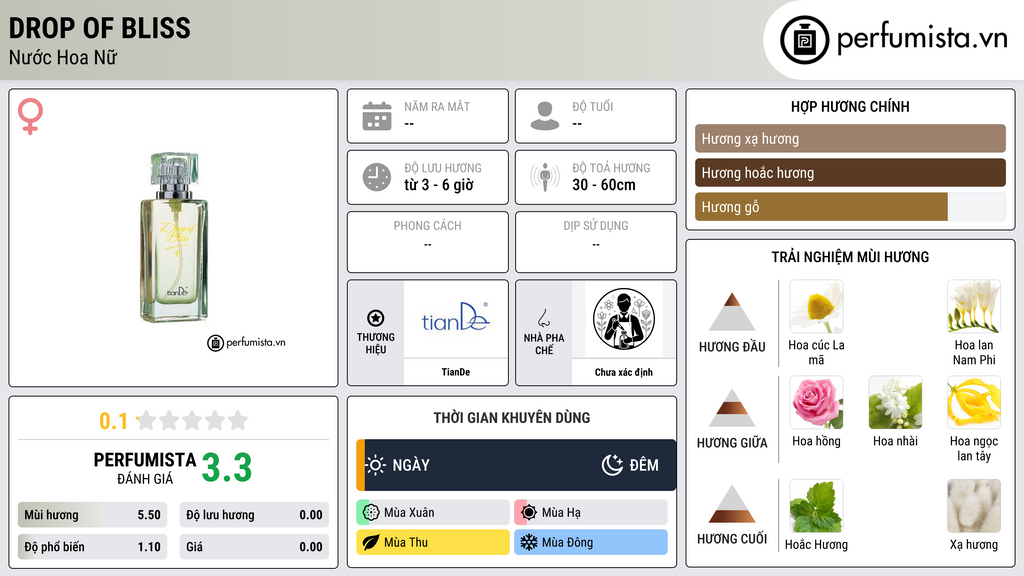This screenshot has height=576, width=1024.
Task: Click the Hương giữa pyramid icon
Action: [x=732, y=408]
